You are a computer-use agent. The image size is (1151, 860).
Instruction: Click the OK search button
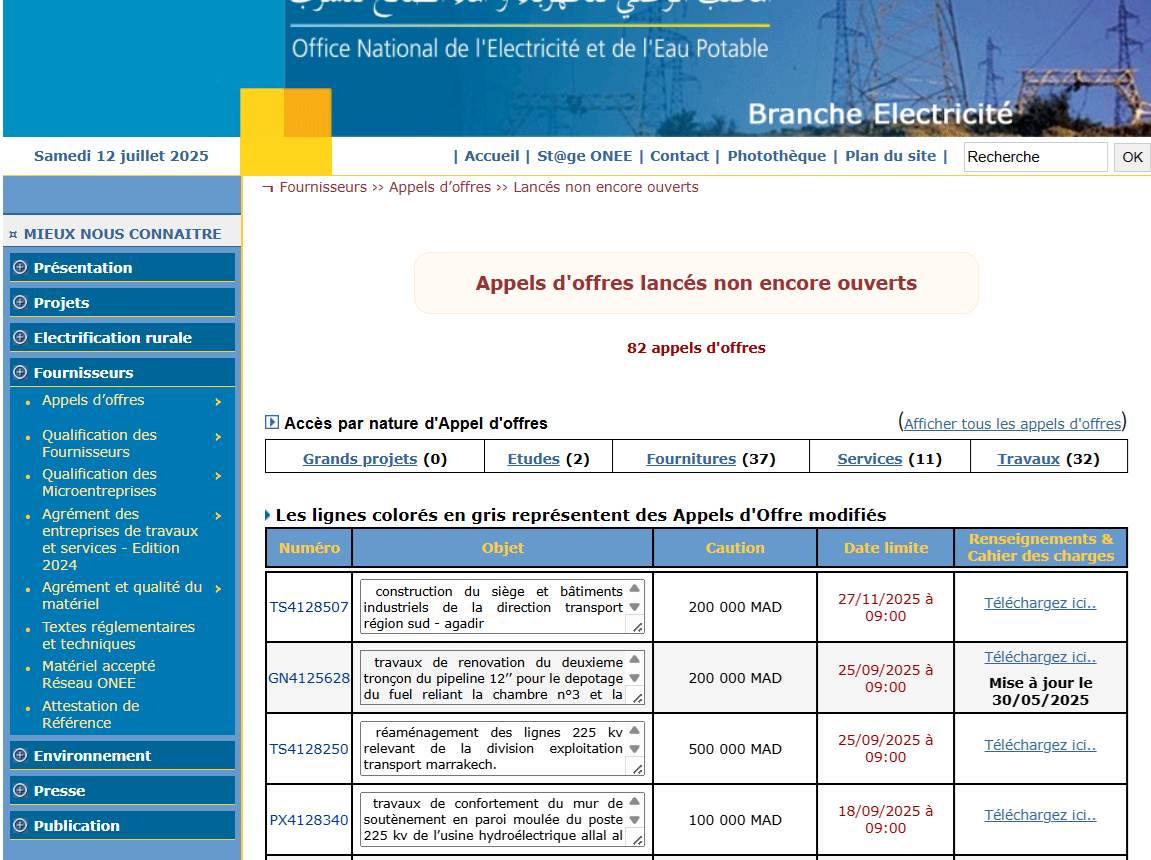[x=1132, y=157]
